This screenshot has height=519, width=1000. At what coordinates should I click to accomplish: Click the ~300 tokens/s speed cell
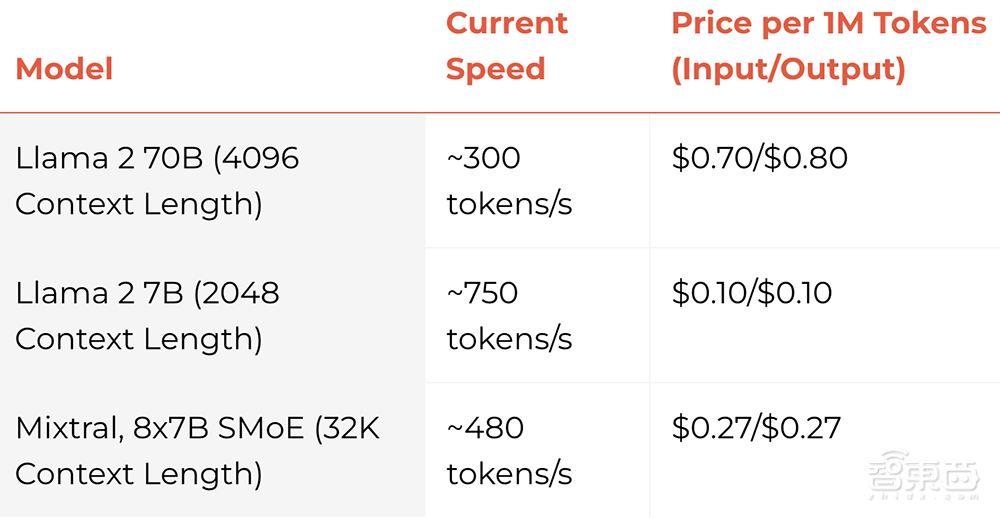click(x=509, y=181)
